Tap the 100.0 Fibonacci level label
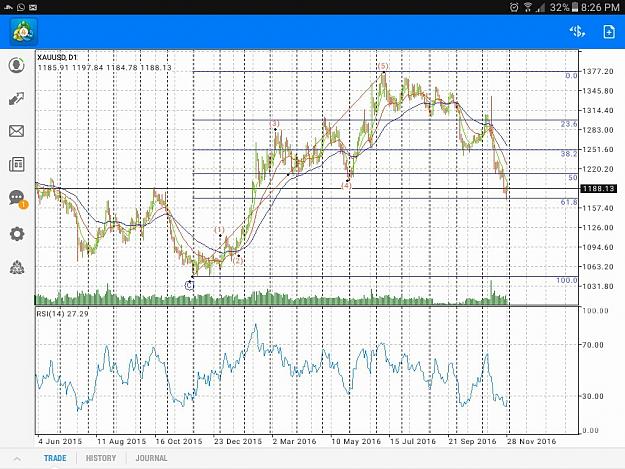 567,281
